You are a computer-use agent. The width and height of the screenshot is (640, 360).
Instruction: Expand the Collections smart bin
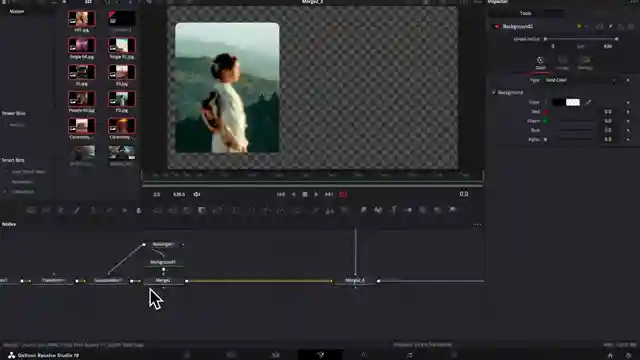5,191
